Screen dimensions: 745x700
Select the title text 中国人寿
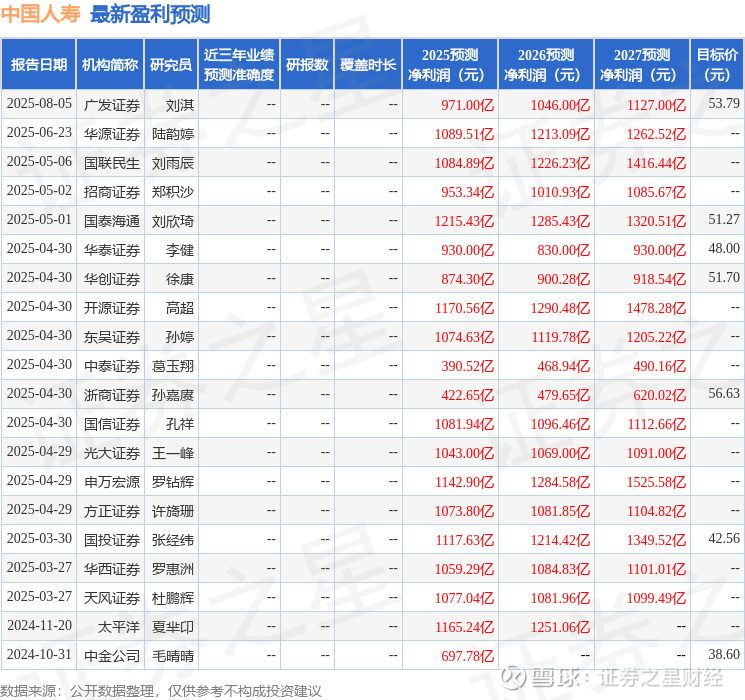click(x=41, y=14)
